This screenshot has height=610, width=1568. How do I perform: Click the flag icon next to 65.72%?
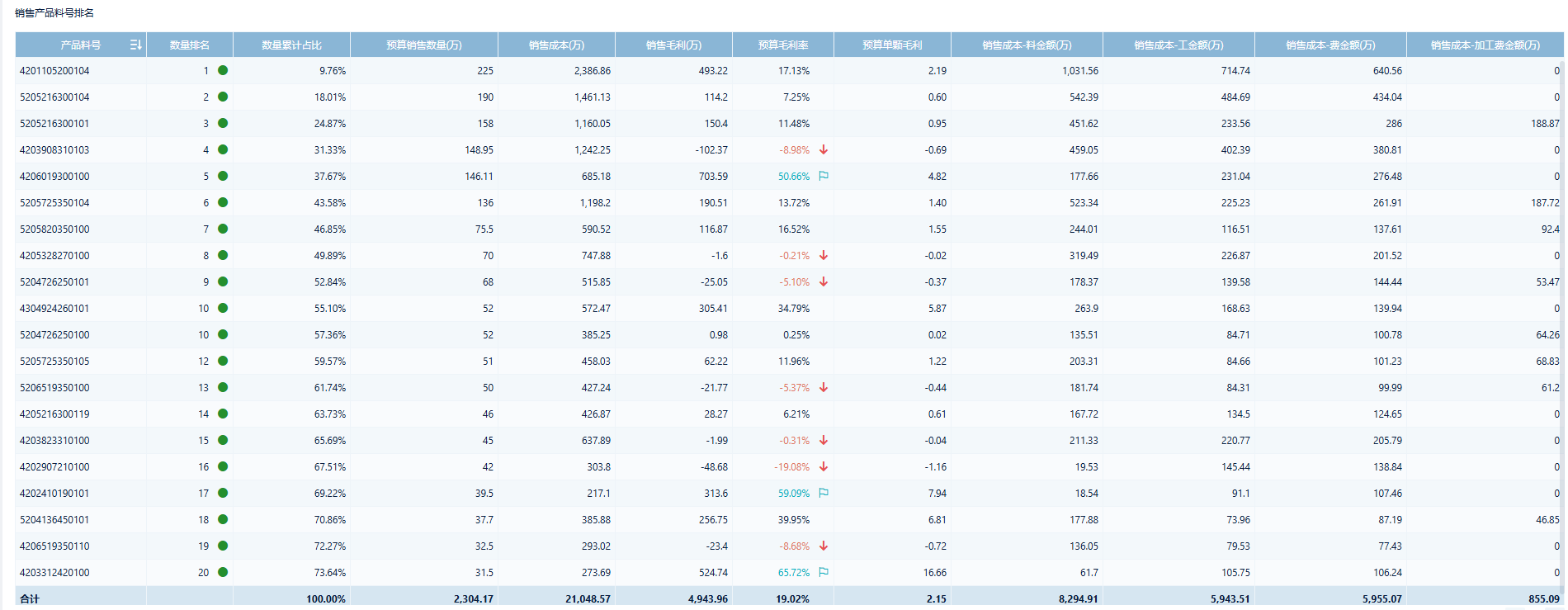[x=824, y=573]
